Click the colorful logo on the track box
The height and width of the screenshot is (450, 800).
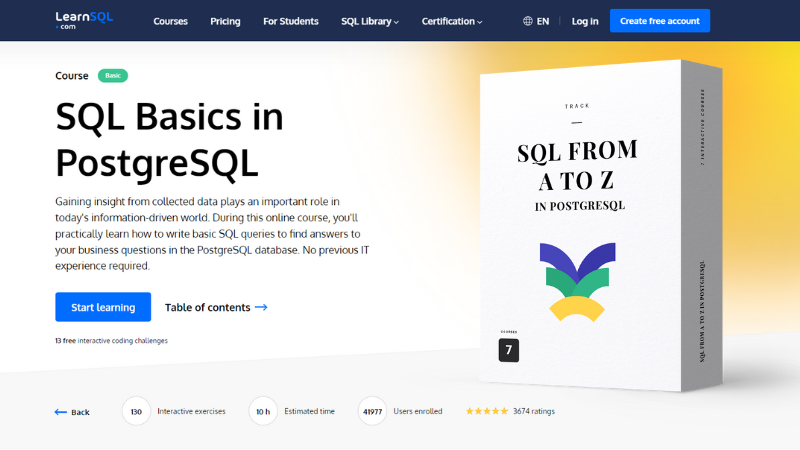click(x=578, y=282)
